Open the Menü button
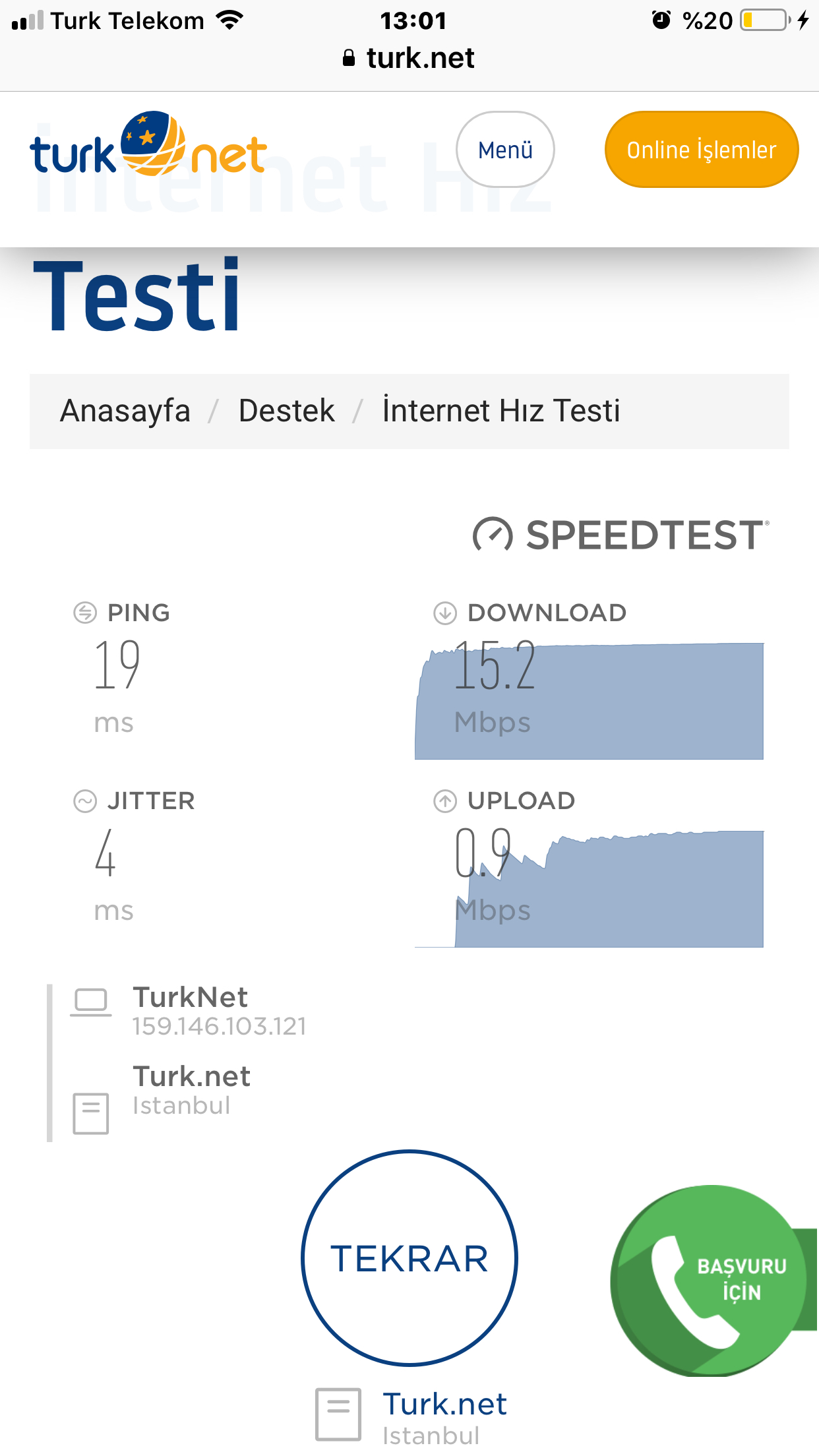This screenshot has width=819, height=1456. [x=505, y=150]
